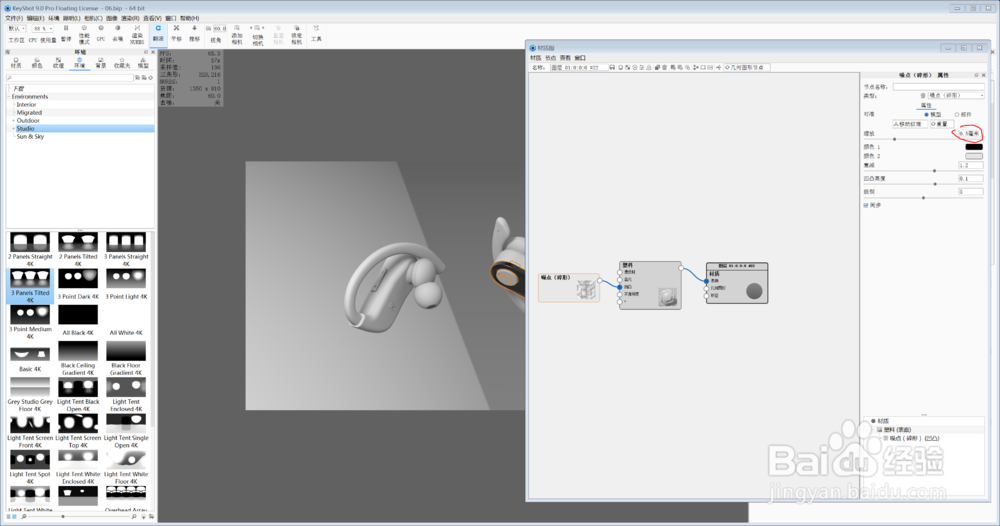Select the 部件 alignment radio button
The height and width of the screenshot is (526, 1000).
pos(957,115)
